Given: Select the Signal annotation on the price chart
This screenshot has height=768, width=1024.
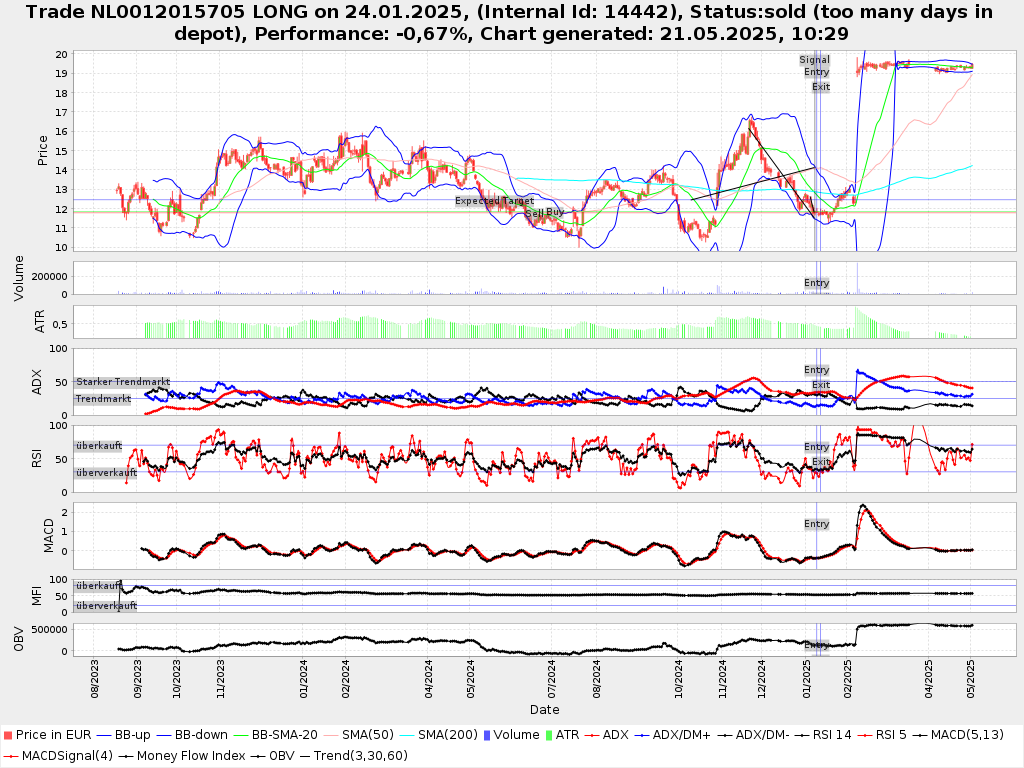Looking at the screenshot, I should pyautogui.click(x=814, y=60).
